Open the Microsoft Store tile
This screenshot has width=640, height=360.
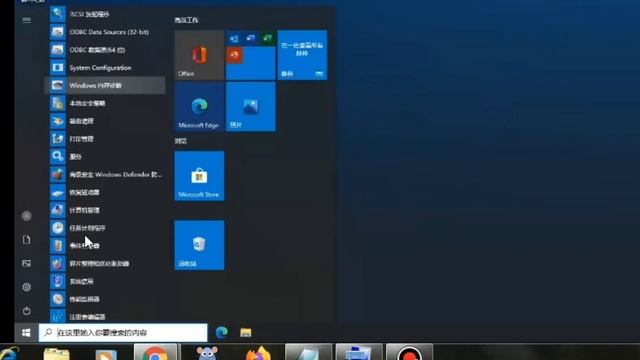[199, 176]
